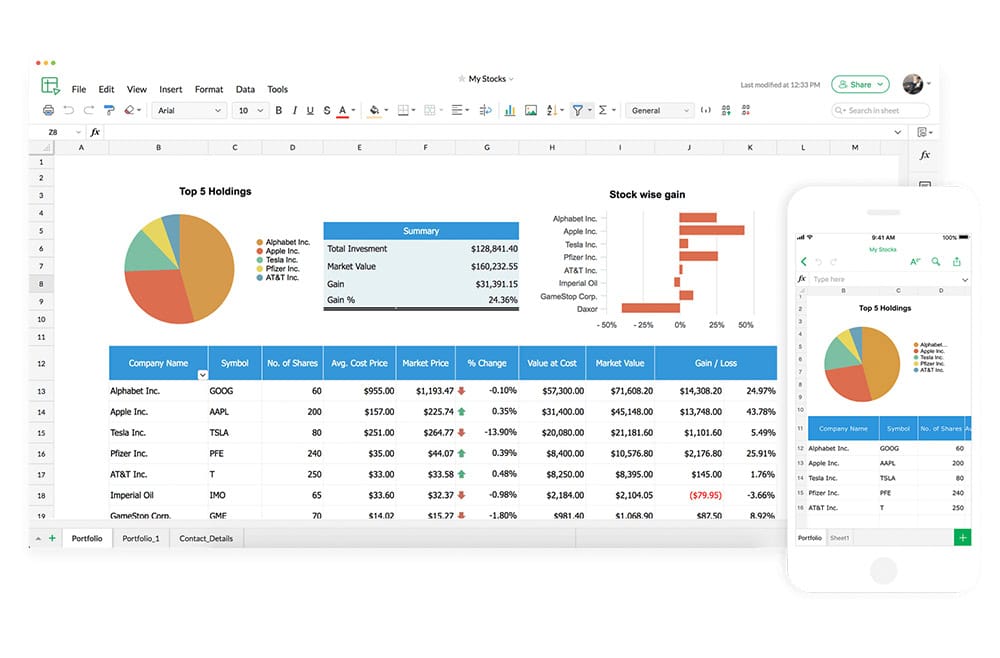Click the search magnifier on the phone
Screen dimensions: 1000x658
[936, 261]
